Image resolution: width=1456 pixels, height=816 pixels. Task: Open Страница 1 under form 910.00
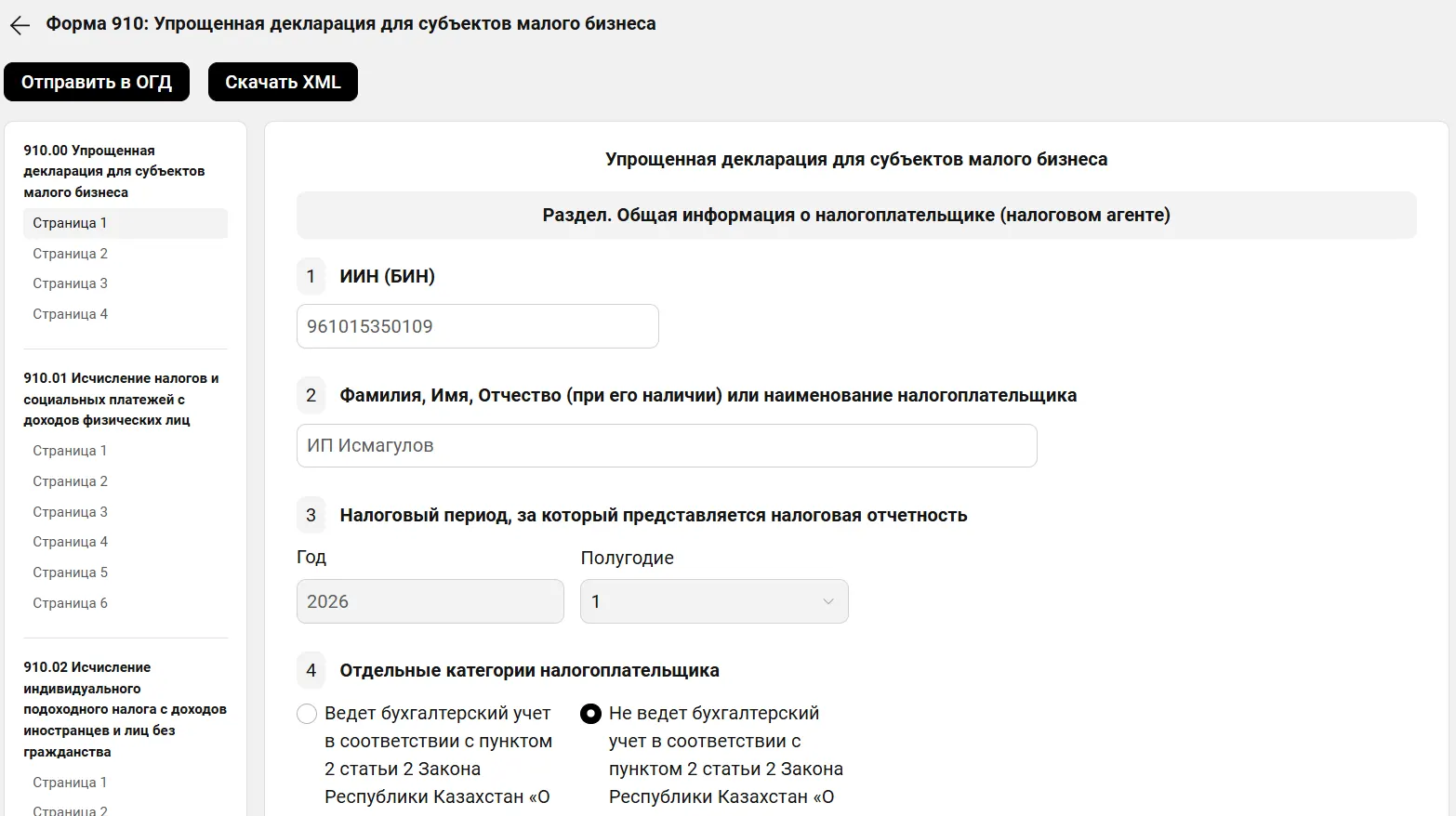(x=70, y=223)
